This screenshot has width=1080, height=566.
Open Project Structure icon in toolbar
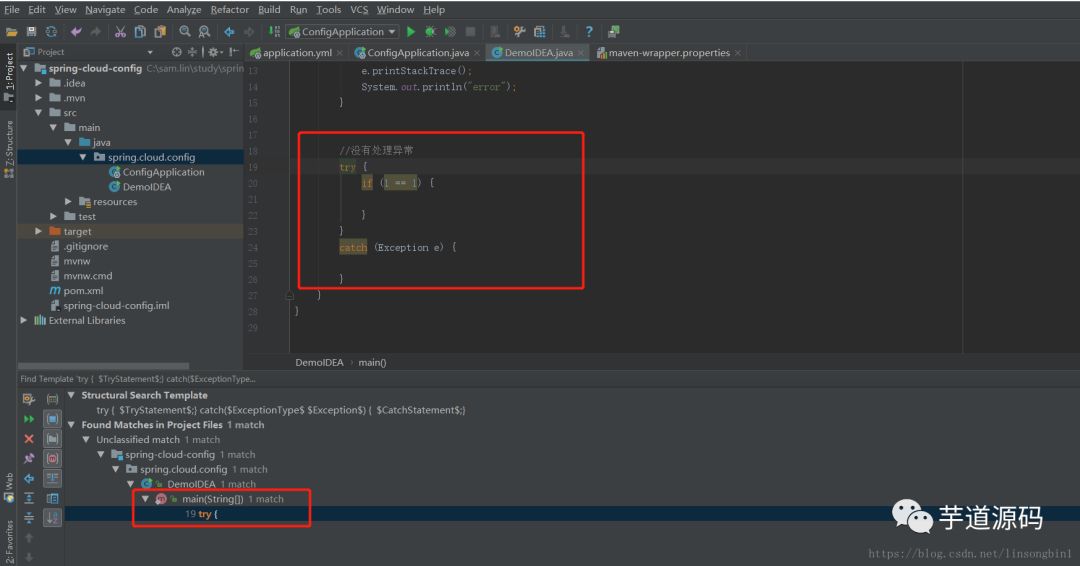pyautogui.click(x=539, y=32)
